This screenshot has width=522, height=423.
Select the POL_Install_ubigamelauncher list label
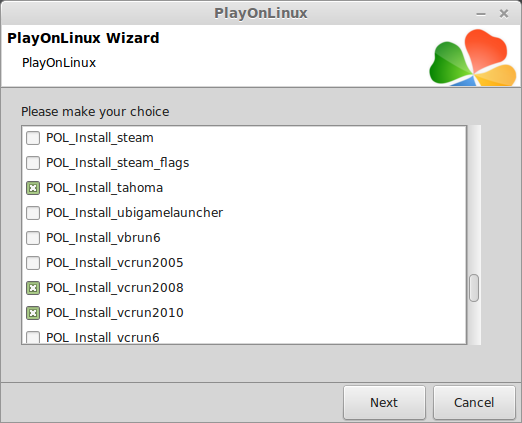(x=134, y=213)
